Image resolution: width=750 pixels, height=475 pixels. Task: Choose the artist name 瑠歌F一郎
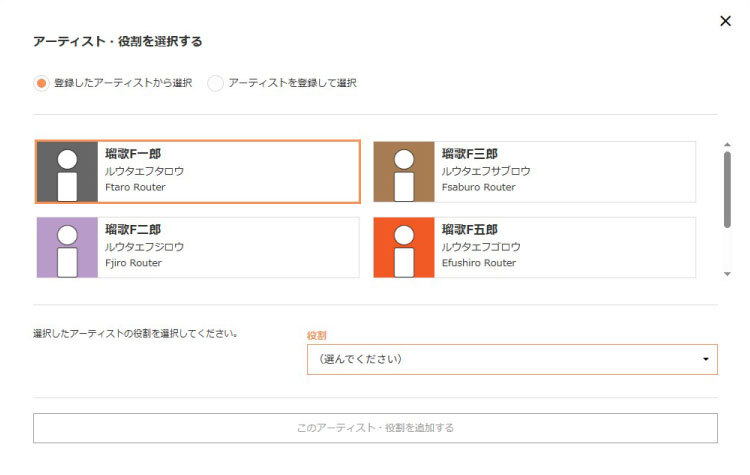click(x=133, y=154)
